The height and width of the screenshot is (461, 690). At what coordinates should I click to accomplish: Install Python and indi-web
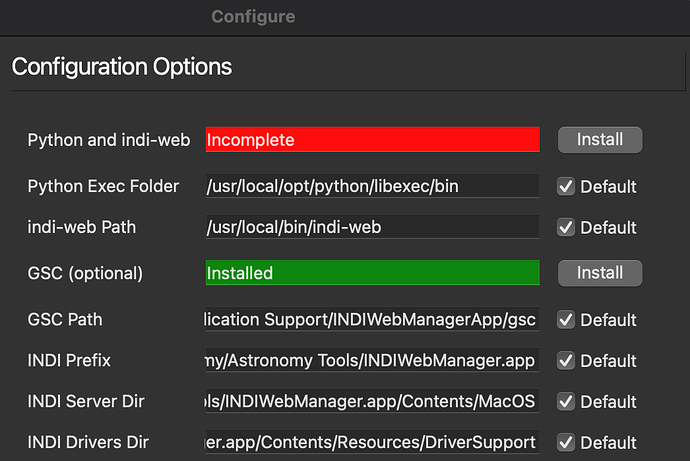coord(600,140)
